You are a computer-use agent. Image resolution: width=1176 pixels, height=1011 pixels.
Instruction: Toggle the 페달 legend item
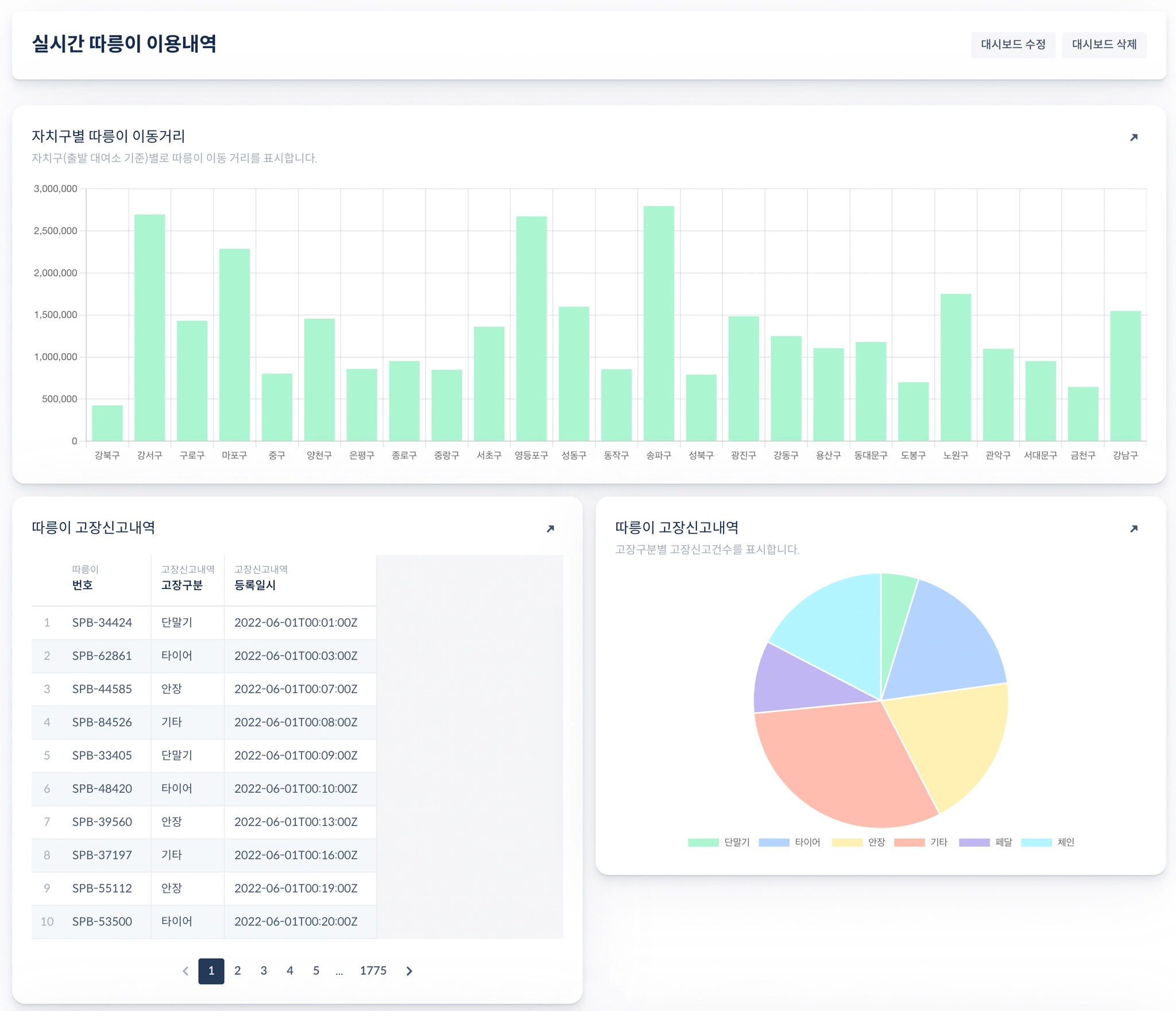coord(1003,842)
